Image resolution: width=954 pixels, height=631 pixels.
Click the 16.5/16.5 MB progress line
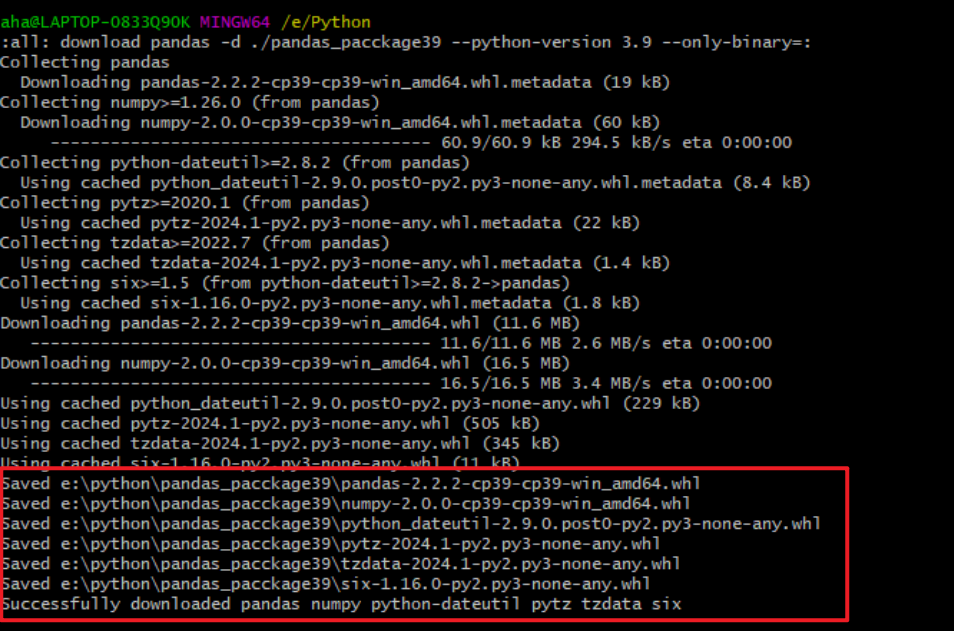point(401,384)
